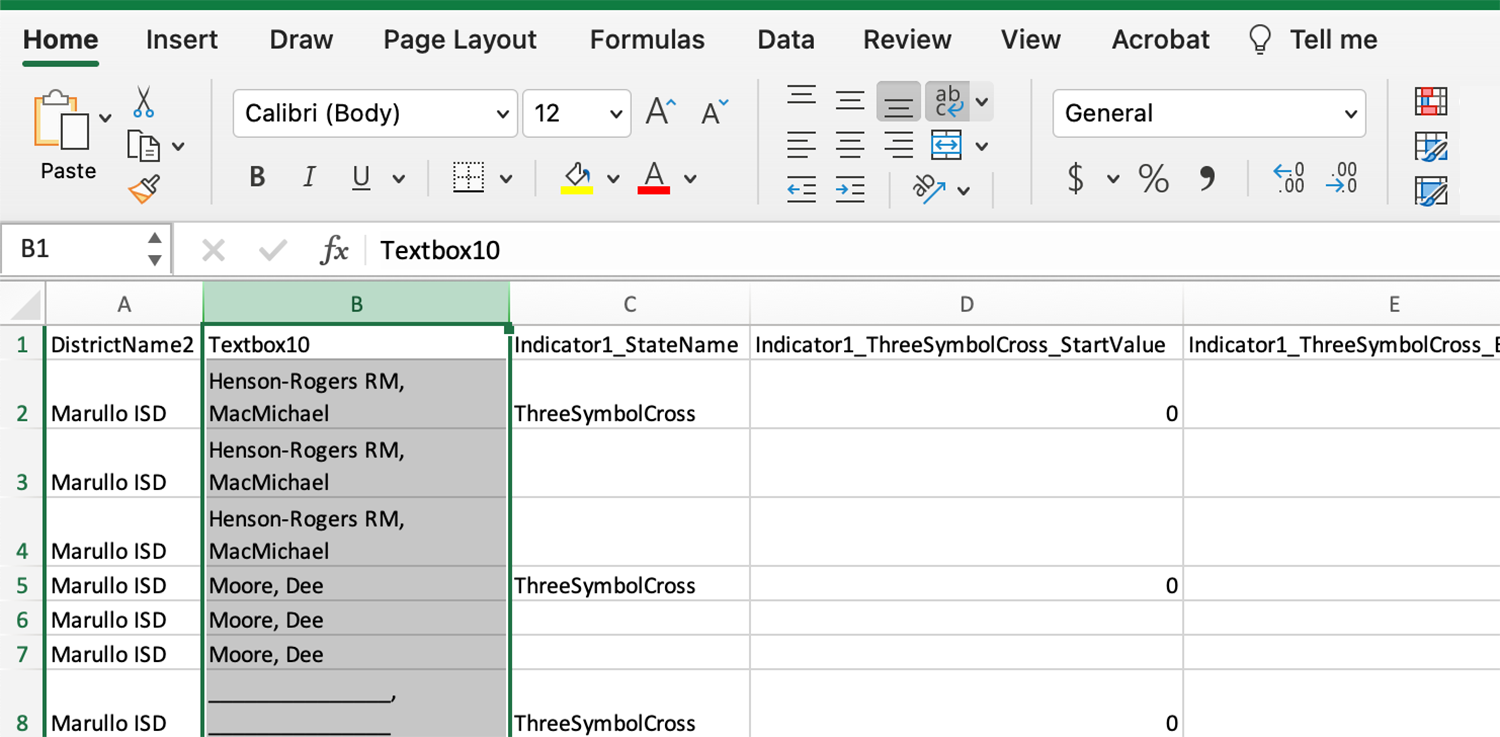Click the Paste clipboard icon

click(62, 122)
